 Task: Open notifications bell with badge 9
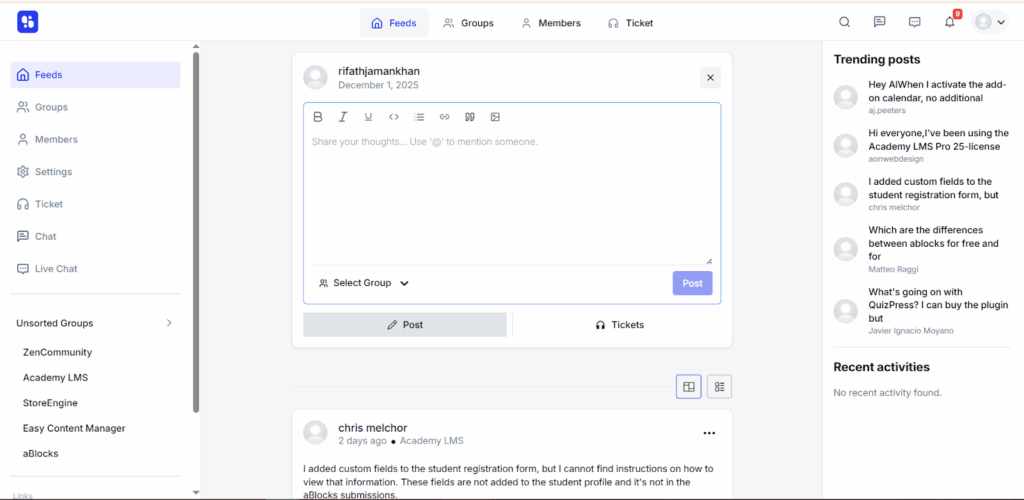(x=950, y=22)
